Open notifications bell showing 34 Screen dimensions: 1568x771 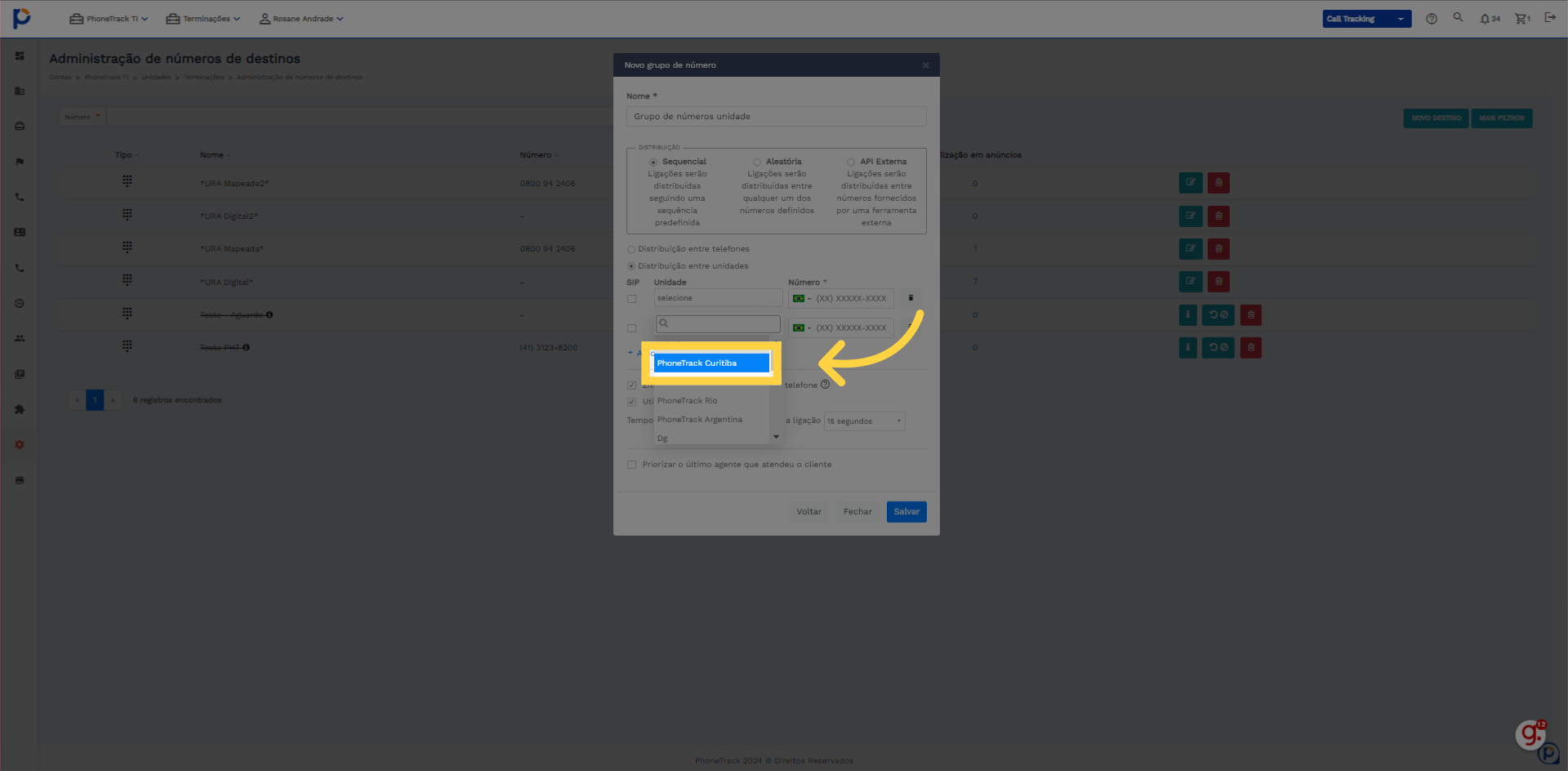click(1490, 19)
